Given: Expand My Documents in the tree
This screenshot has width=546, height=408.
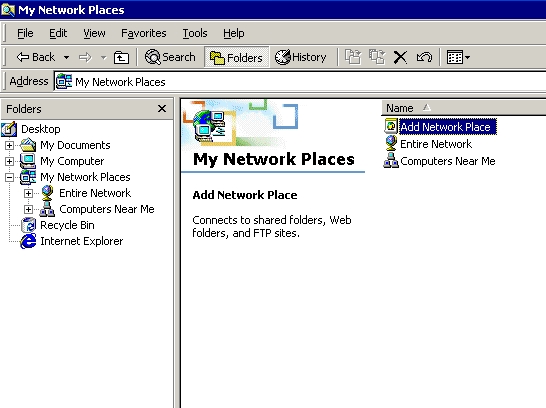Looking at the screenshot, I should coord(9,145).
